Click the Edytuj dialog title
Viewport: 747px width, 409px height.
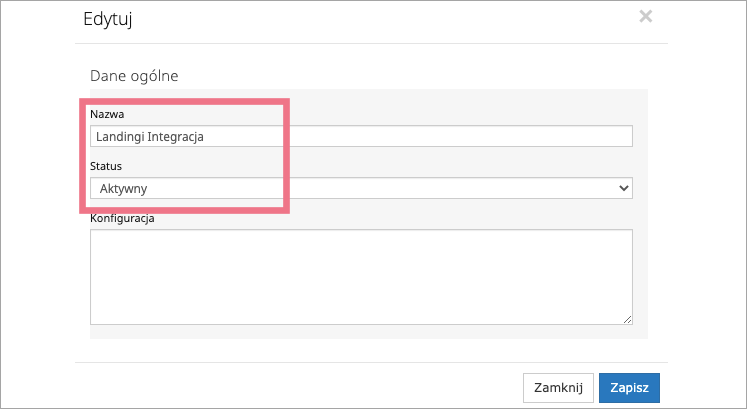(x=109, y=17)
